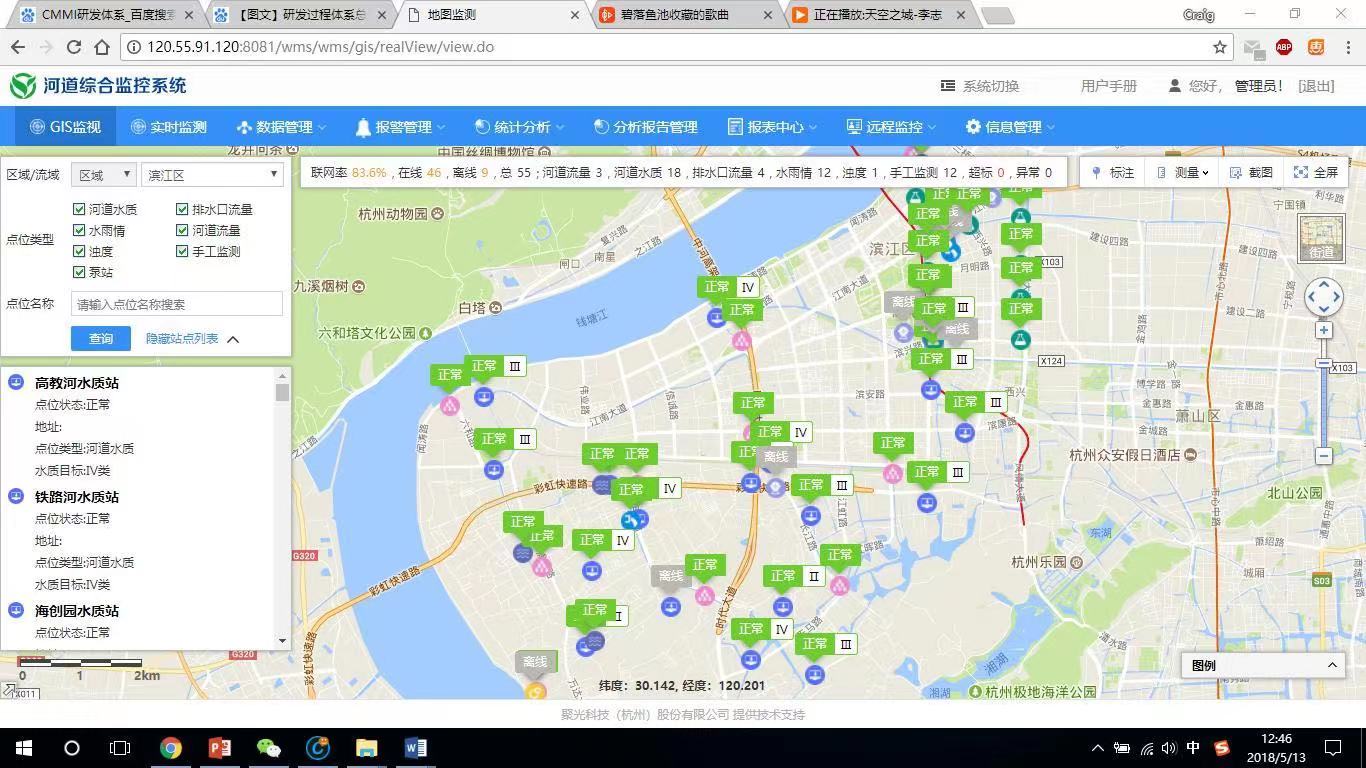1366x768 pixels.
Task: Click the 信息管理 gear menu icon
Action: [x=972, y=127]
